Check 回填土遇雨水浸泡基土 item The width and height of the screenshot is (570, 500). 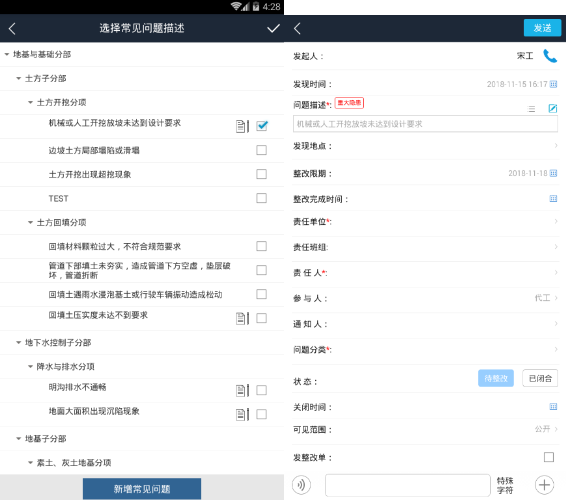tap(261, 294)
